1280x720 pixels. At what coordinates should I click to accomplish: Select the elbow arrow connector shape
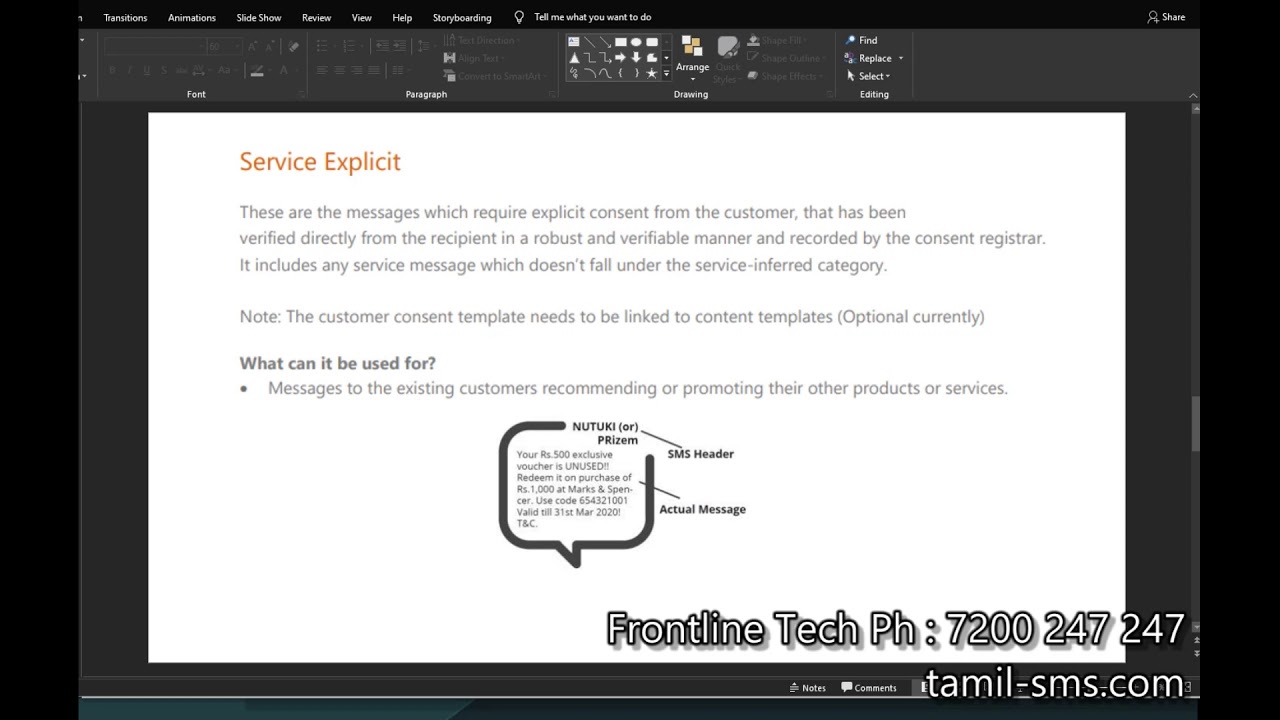point(605,58)
